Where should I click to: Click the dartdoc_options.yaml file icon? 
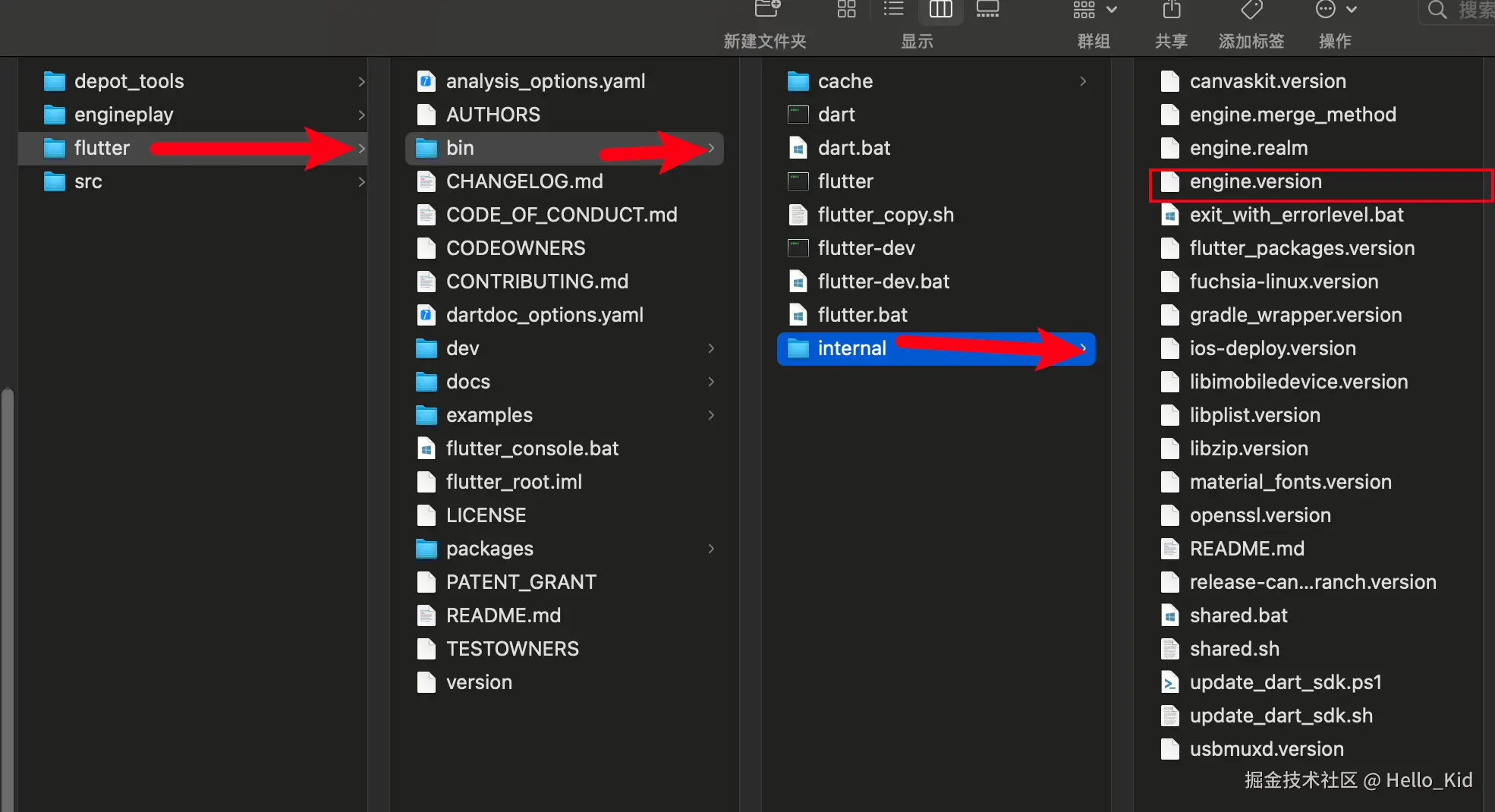tap(426, 315)
